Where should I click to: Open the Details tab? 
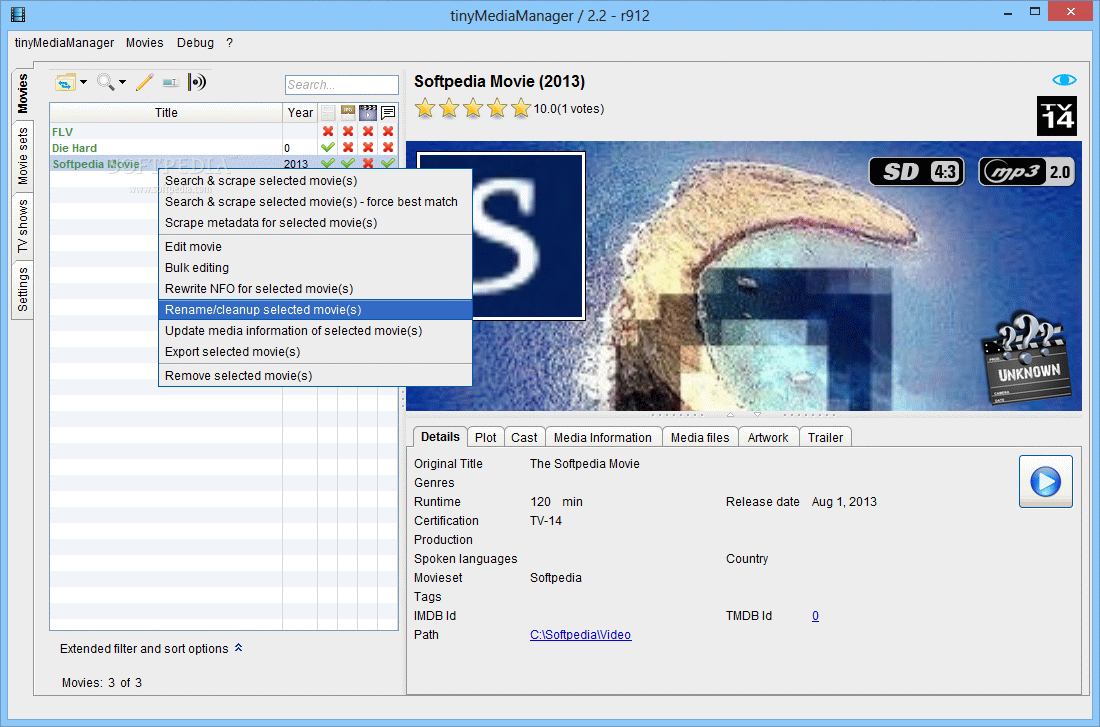click(x=440, y=436)
